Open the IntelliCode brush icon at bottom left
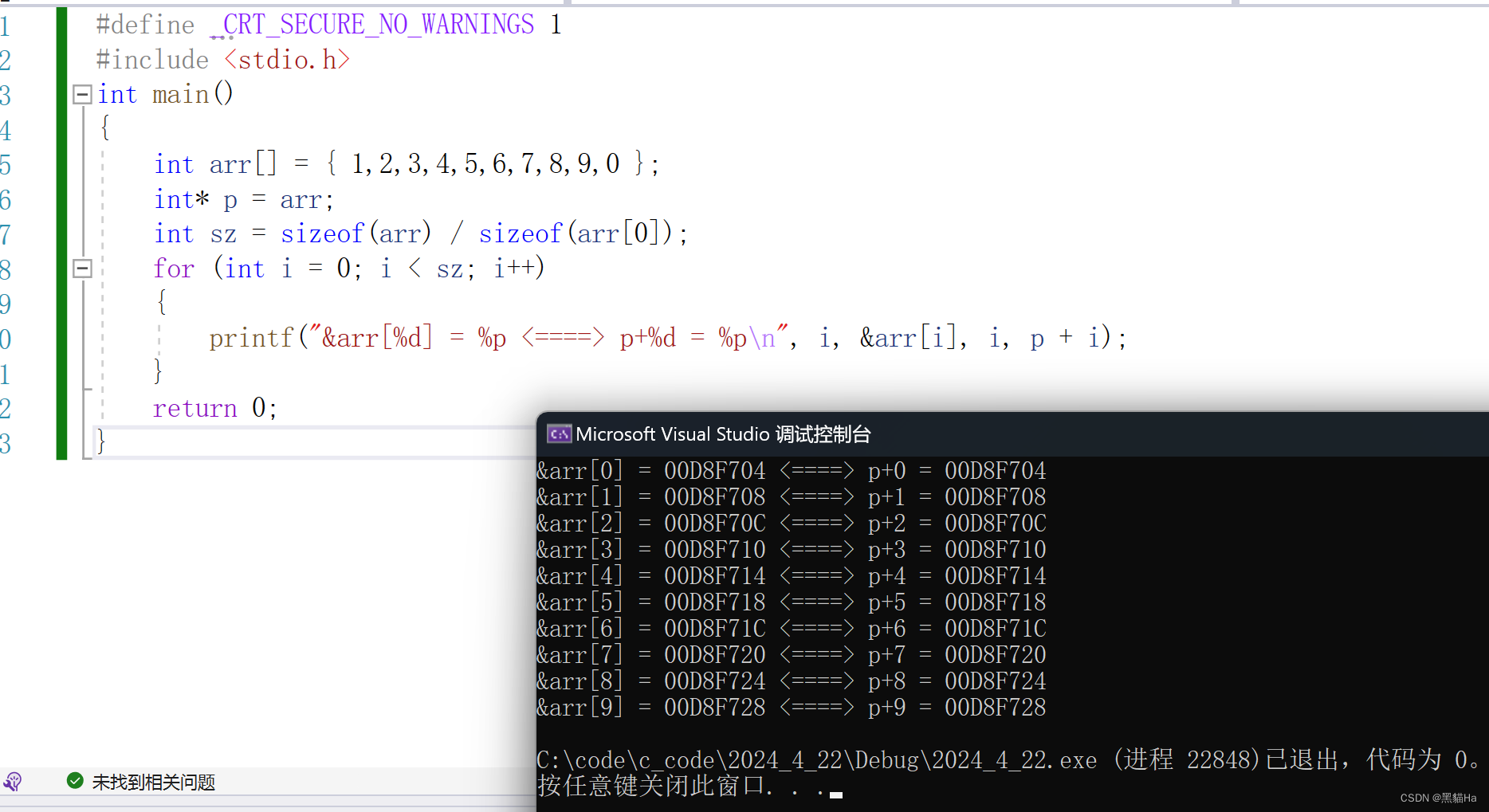This screenshot has width=1489, height=812. (x=13, y=782)
